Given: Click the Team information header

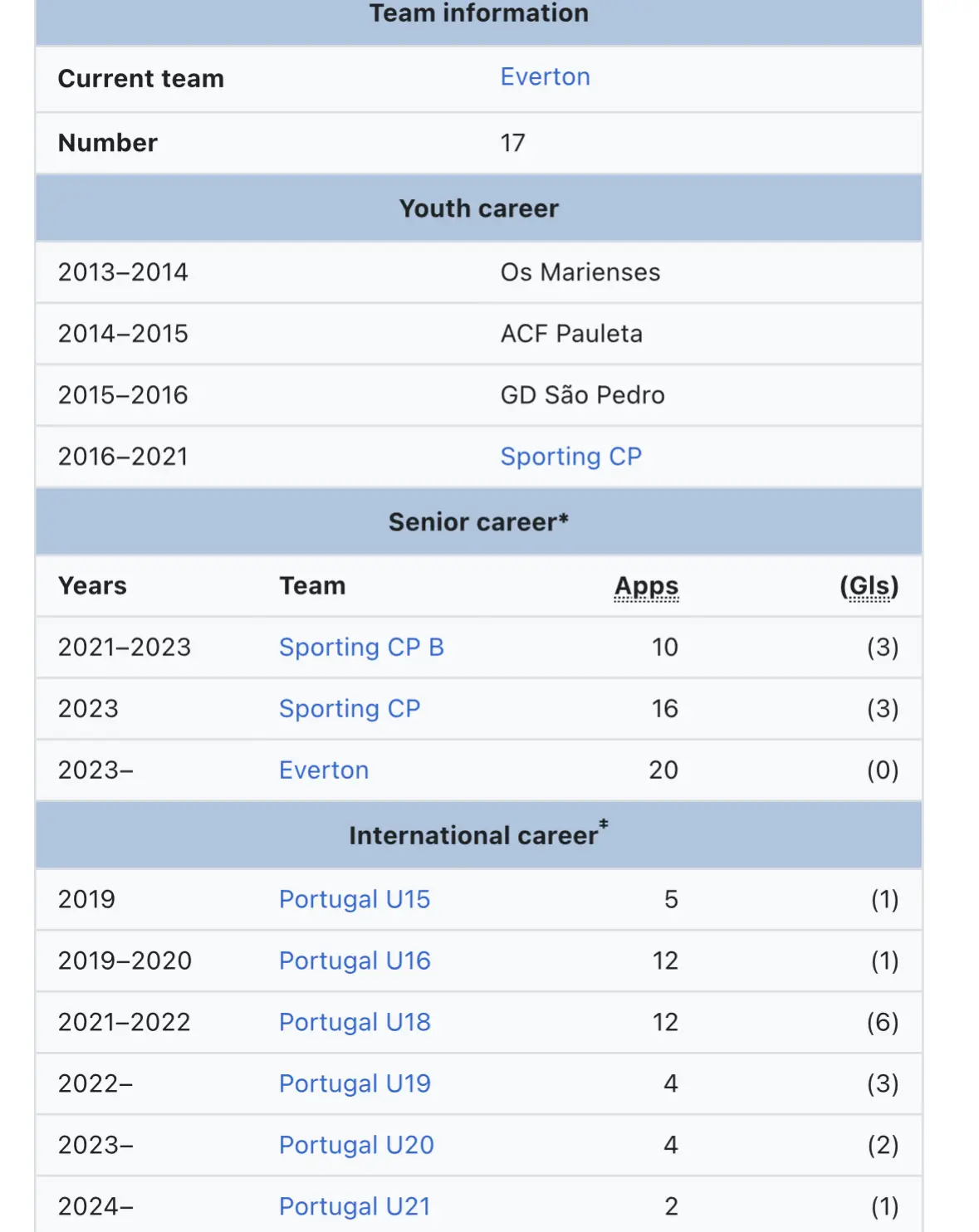Looking at the screenshot, I should pos(478,14).
